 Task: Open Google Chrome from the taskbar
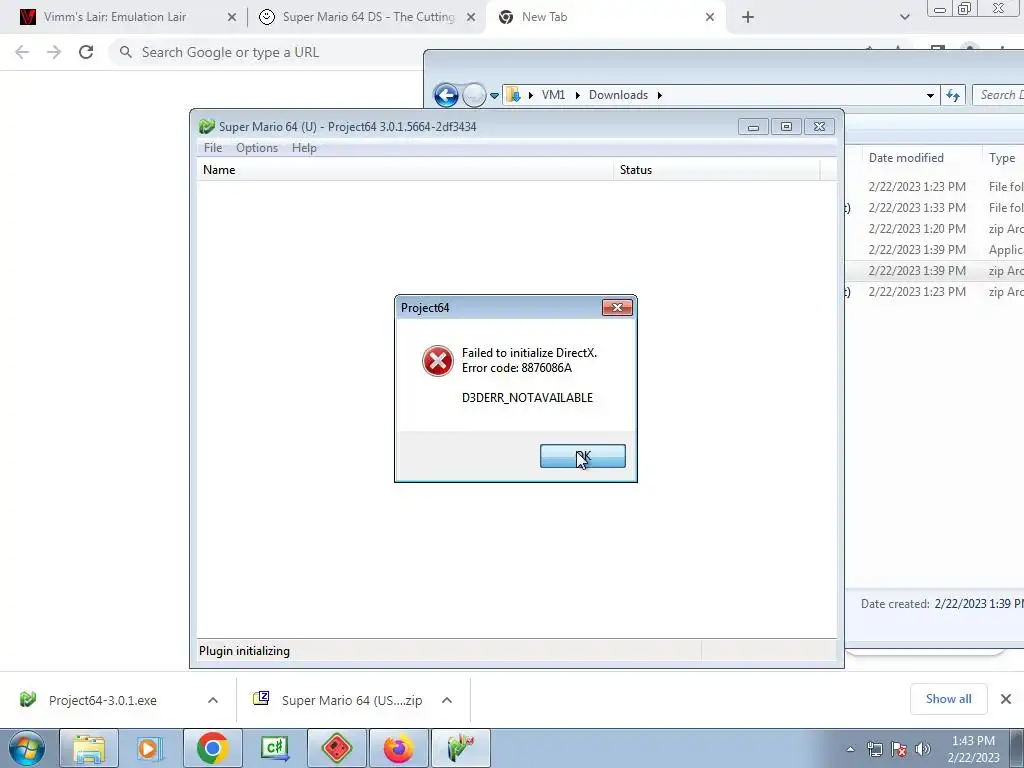click(x=212, y=748)
